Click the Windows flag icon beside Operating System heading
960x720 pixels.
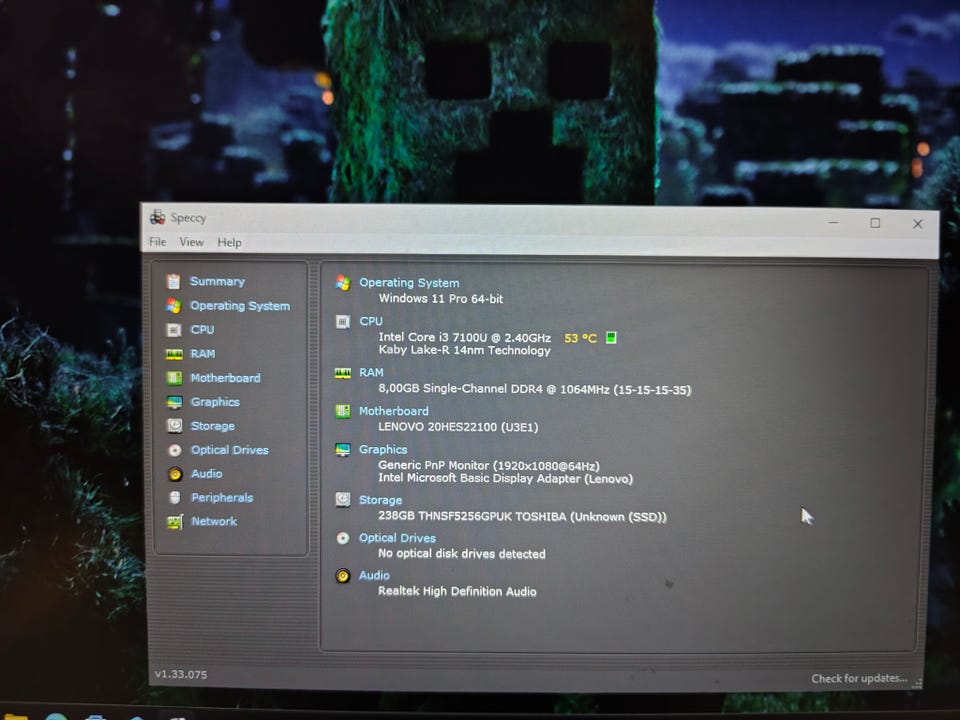click(x=343, y=283)
